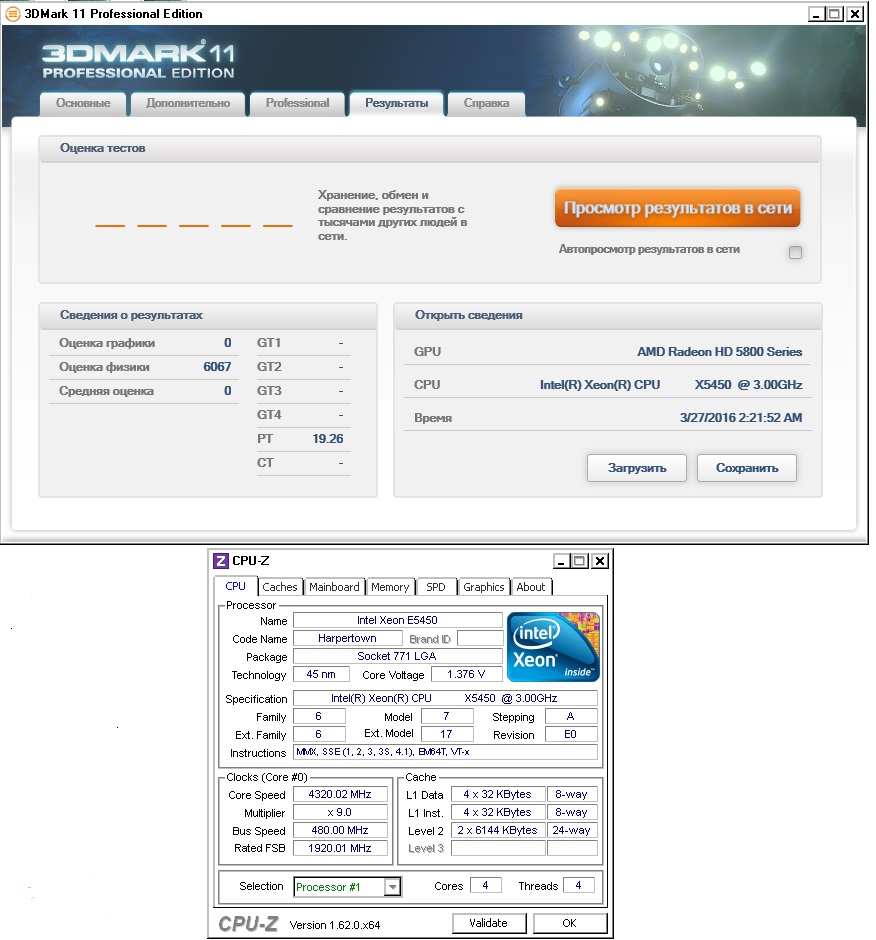Click the 3DMark 11 title bar app icon

pyautogui.click(x=11, y=13)
